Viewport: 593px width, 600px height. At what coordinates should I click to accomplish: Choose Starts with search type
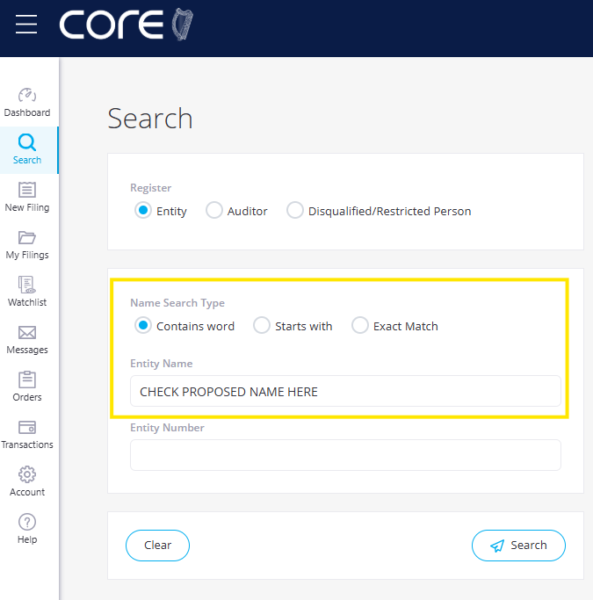click(262, 325)
